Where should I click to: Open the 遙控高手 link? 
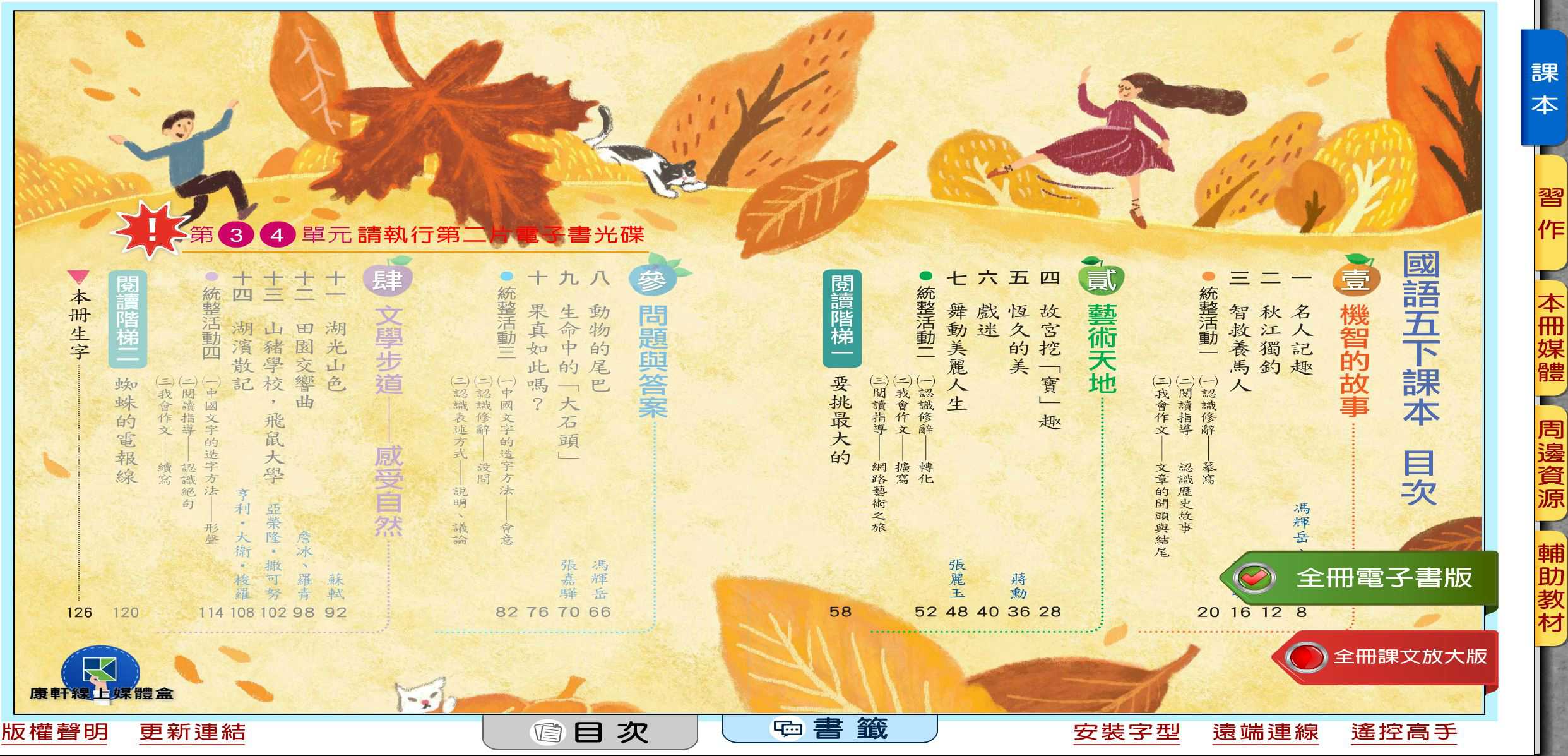pos(1405,732)
